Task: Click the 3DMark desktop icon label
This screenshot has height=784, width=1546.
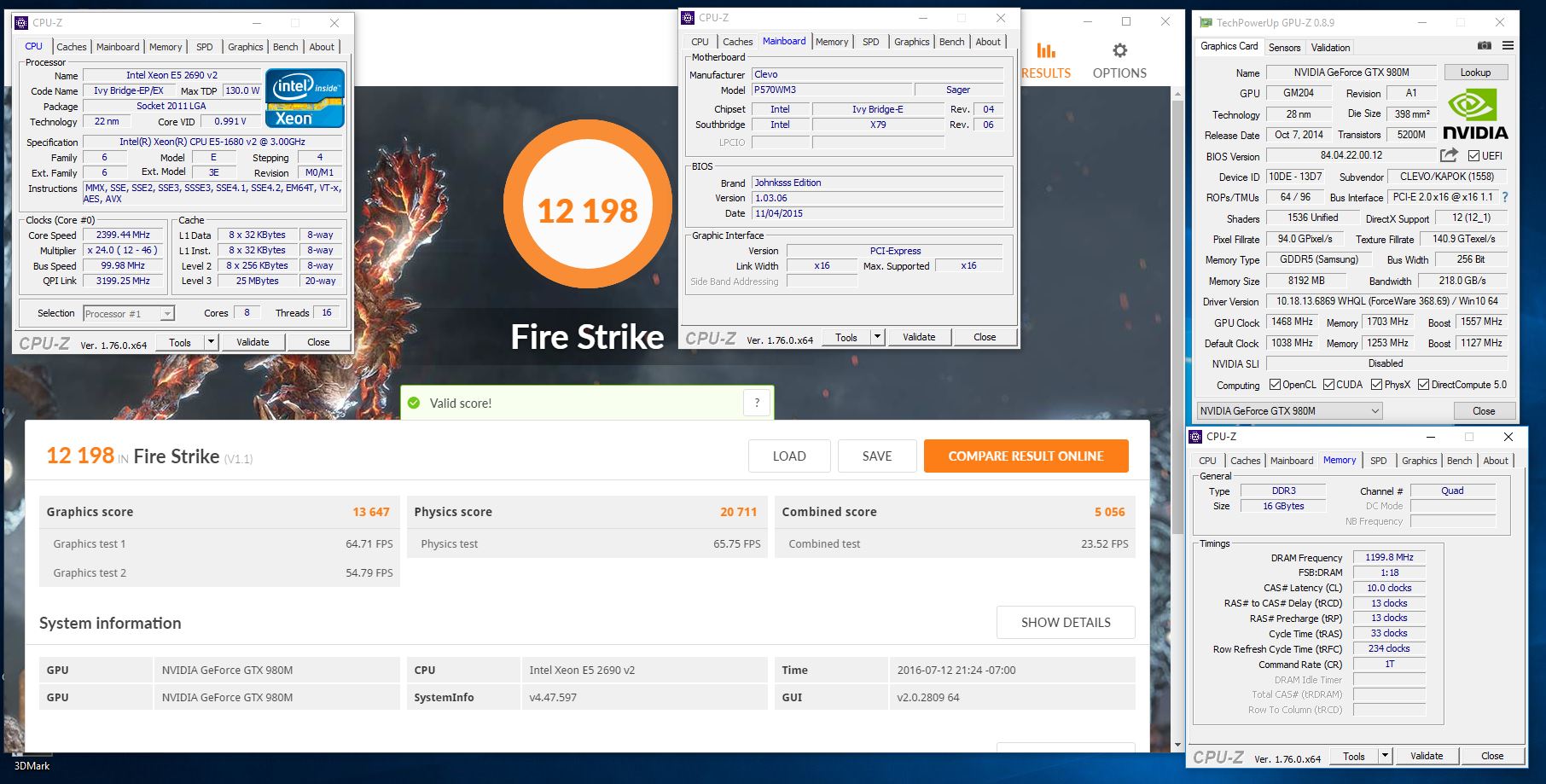Action: (32, 765)
